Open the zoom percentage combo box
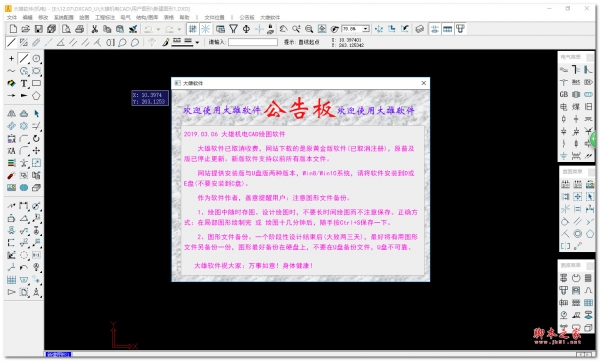Screen dimensions: 600x361 355,29
